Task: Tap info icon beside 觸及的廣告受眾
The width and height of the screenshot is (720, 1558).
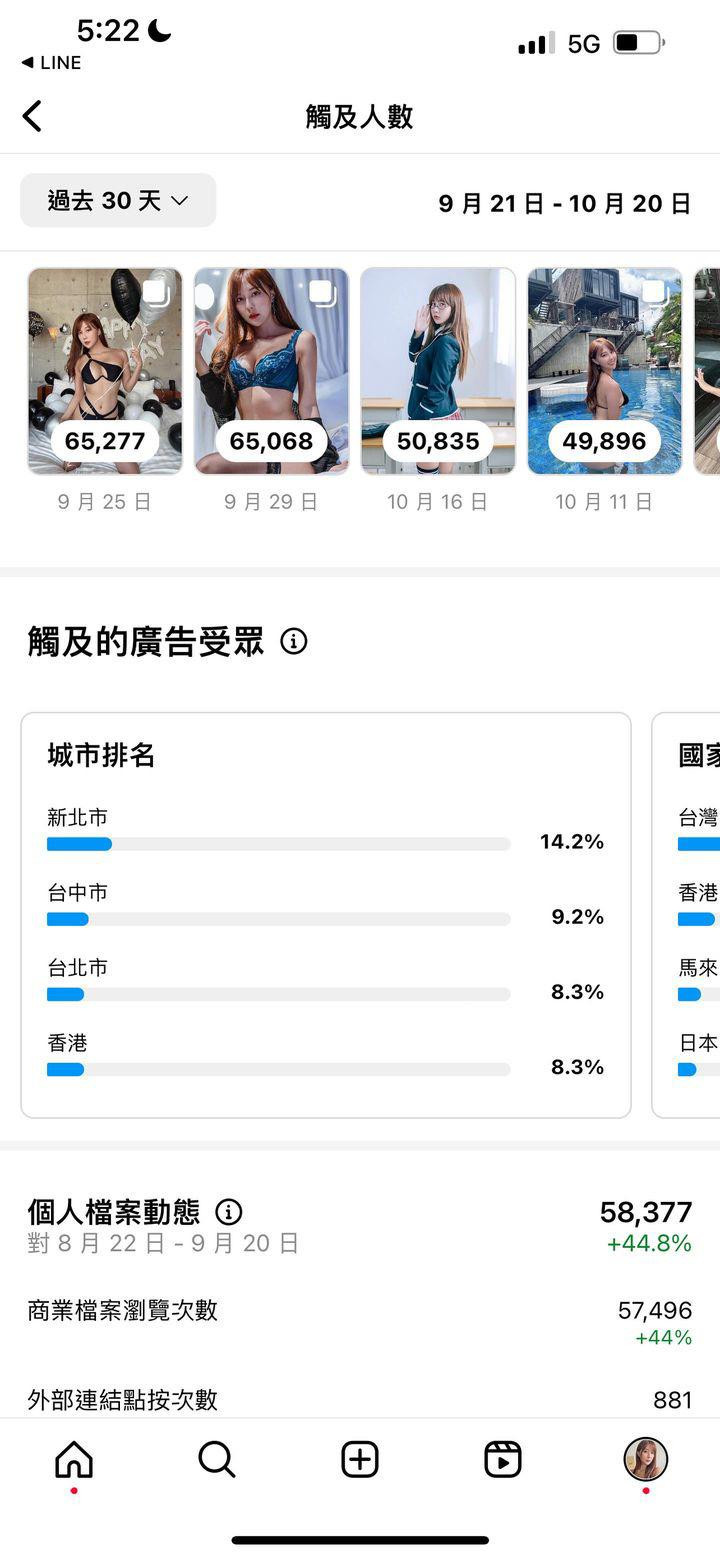Action: [x=294, y=642]
